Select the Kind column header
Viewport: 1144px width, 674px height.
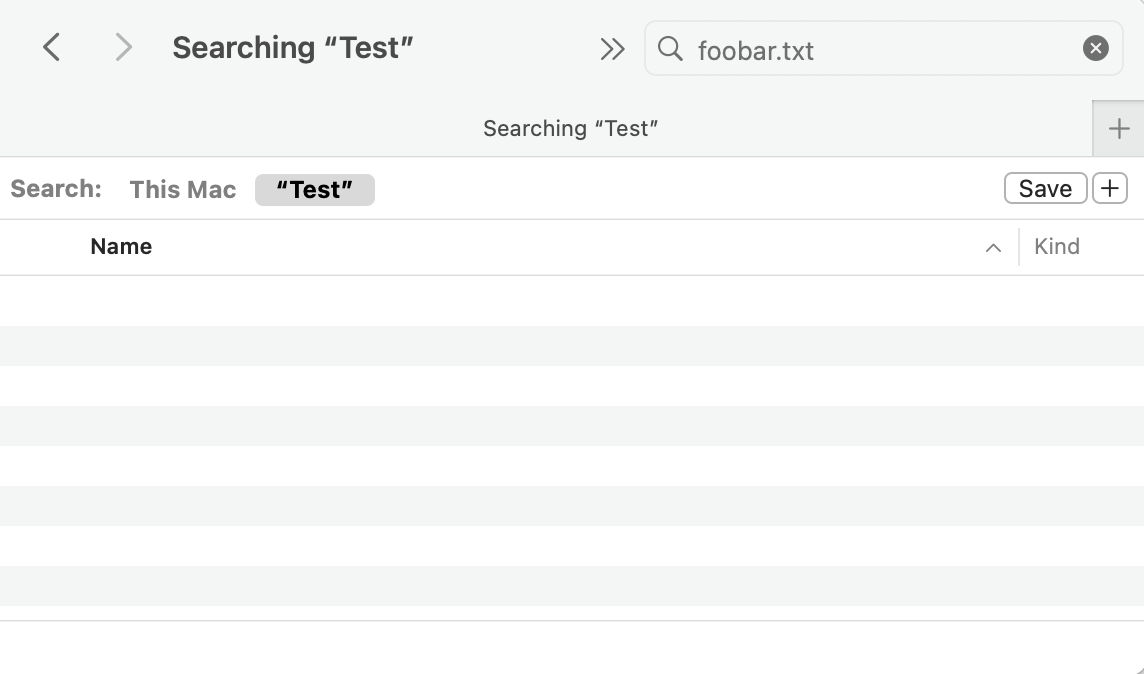1057,246
